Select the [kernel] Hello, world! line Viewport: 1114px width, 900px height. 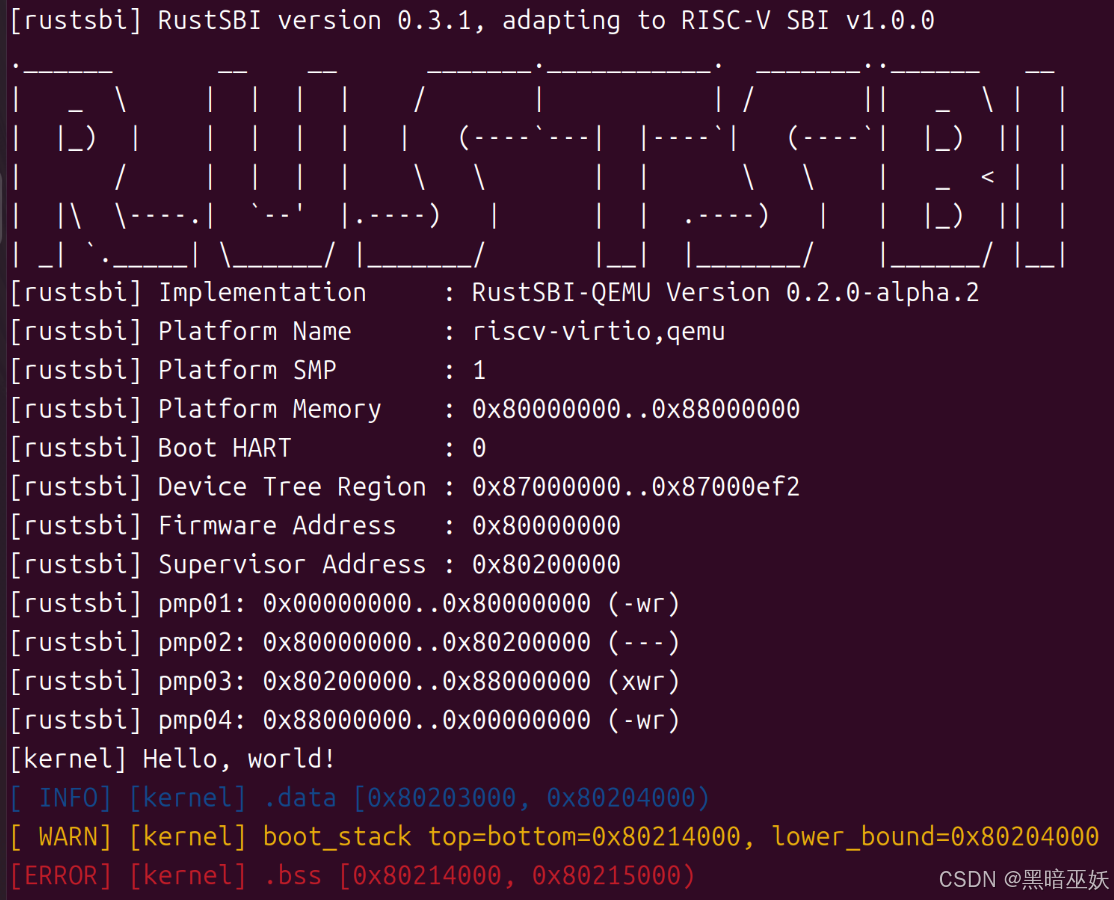point(173,759)
